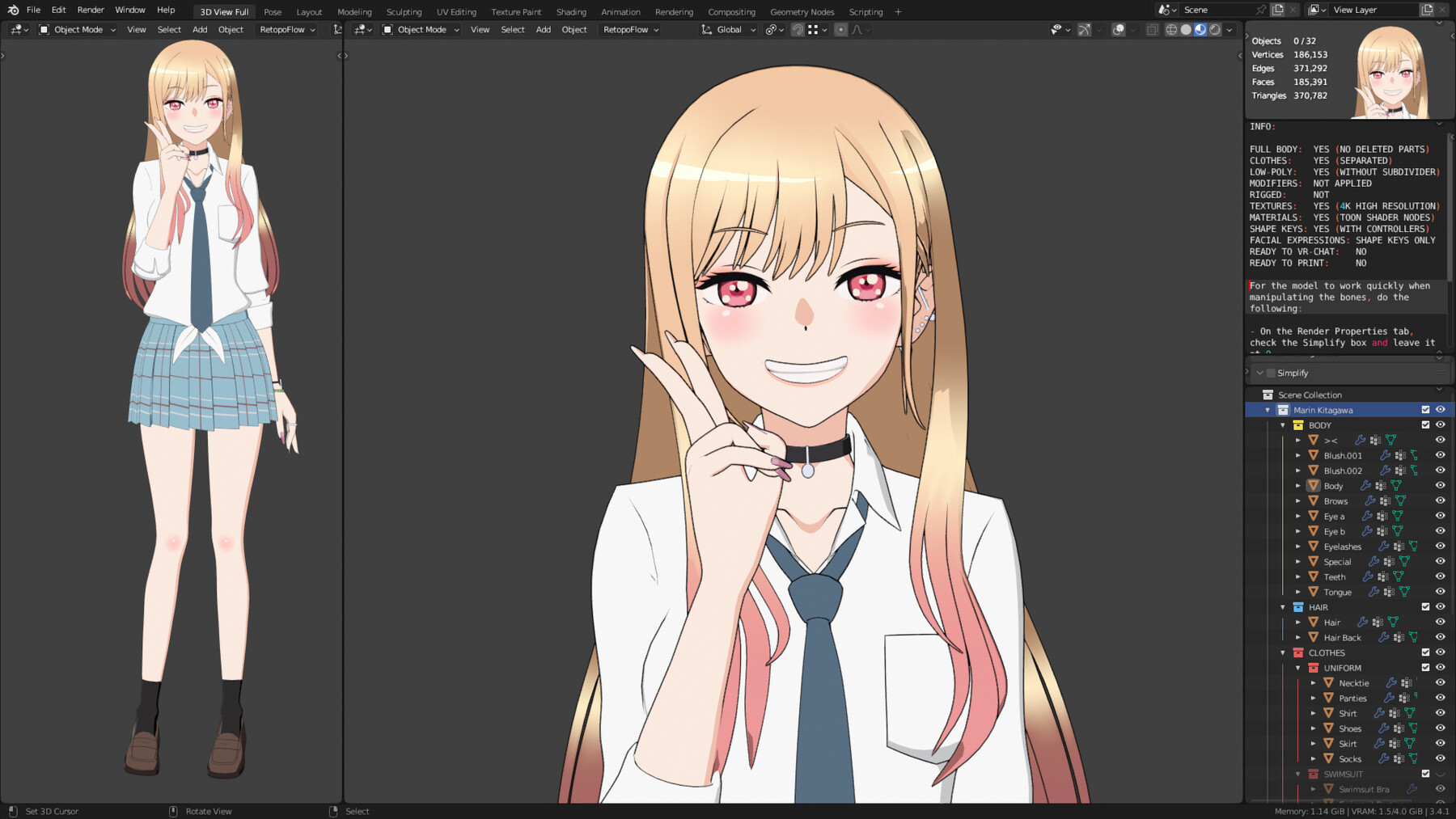Click the HAIR collection blue icon

coord(1298,607)
